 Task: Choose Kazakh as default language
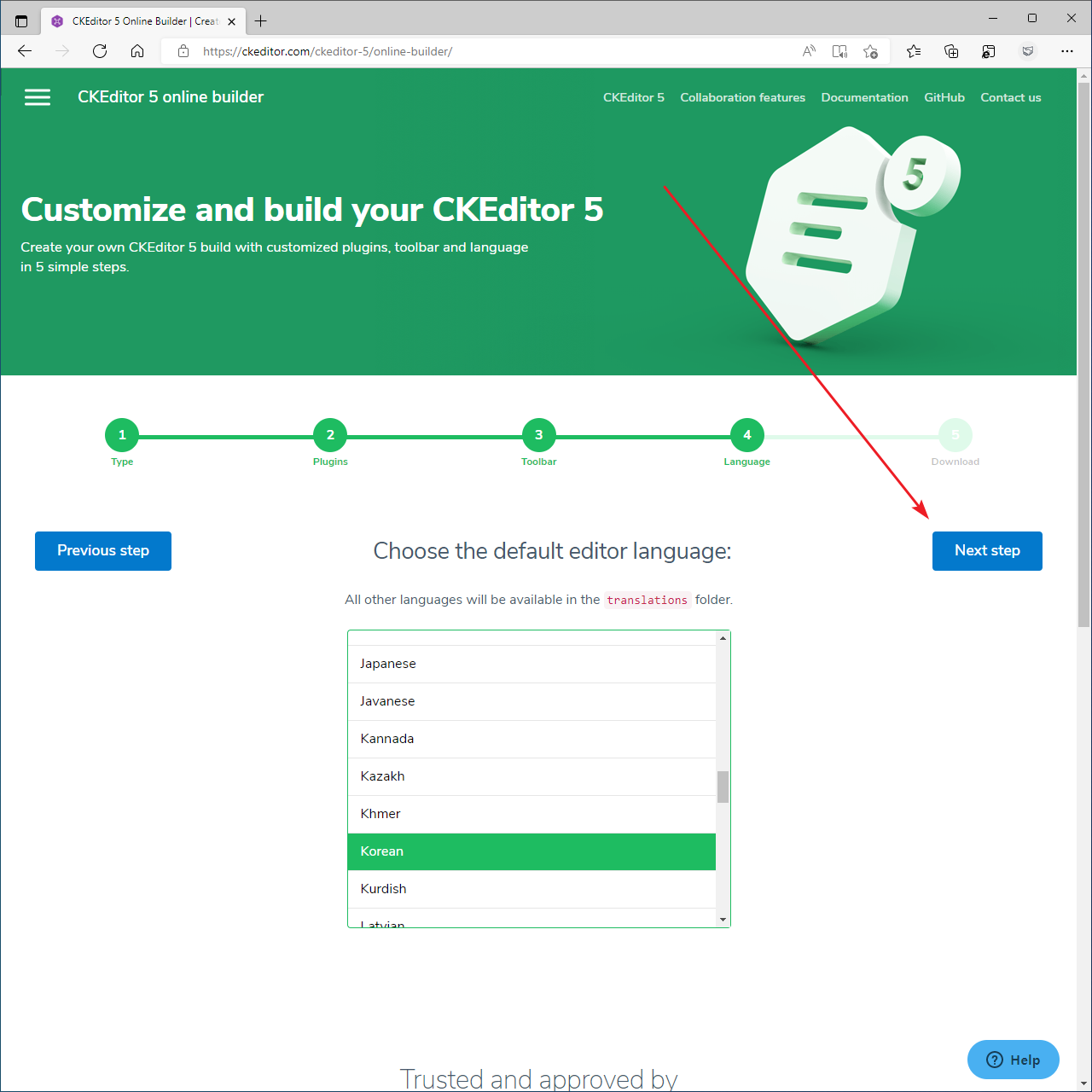531,776
